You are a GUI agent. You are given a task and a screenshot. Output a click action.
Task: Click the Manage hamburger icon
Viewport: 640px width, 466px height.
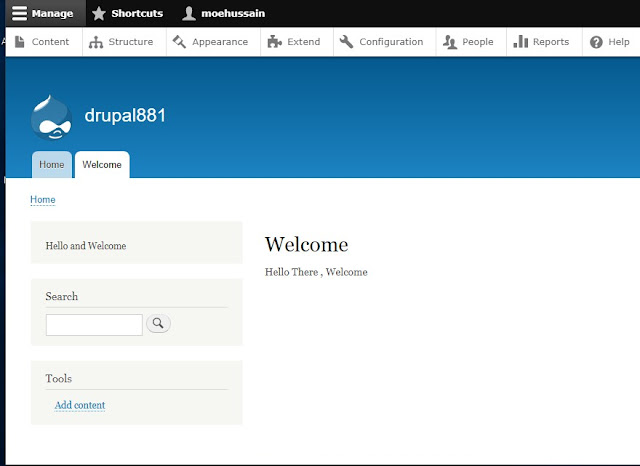coord(19,13)
